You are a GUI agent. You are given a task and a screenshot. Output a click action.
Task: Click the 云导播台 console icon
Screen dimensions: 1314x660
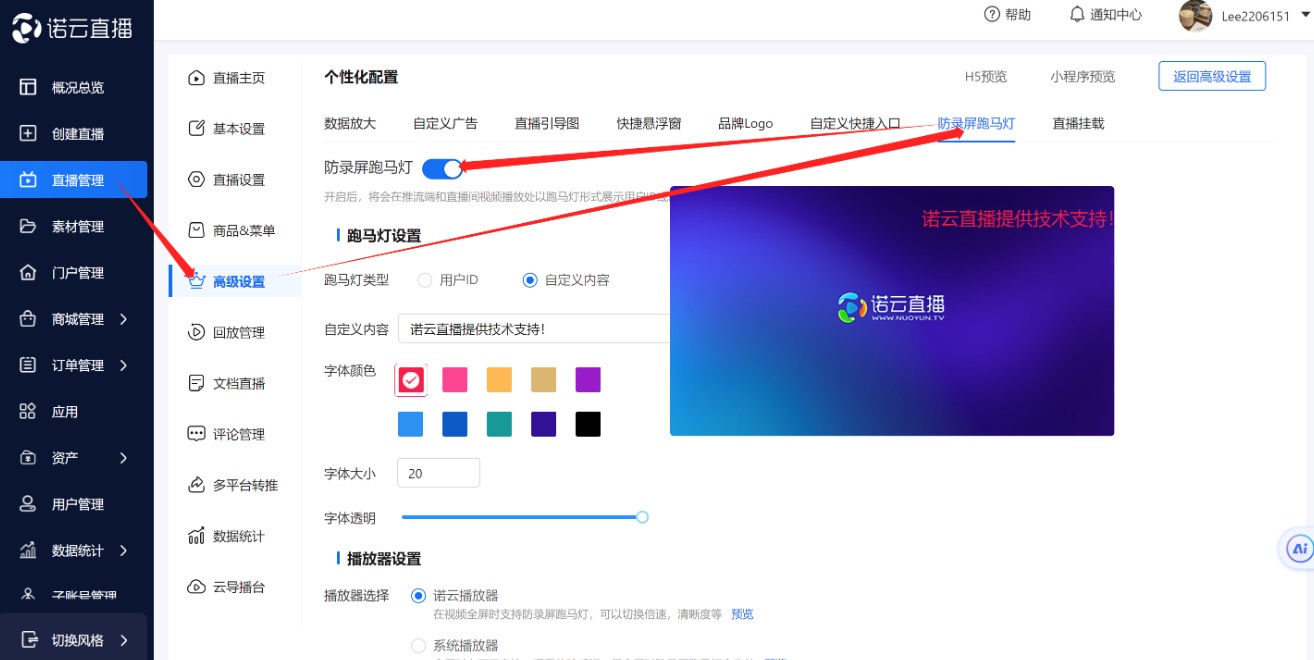pos(196,587)
